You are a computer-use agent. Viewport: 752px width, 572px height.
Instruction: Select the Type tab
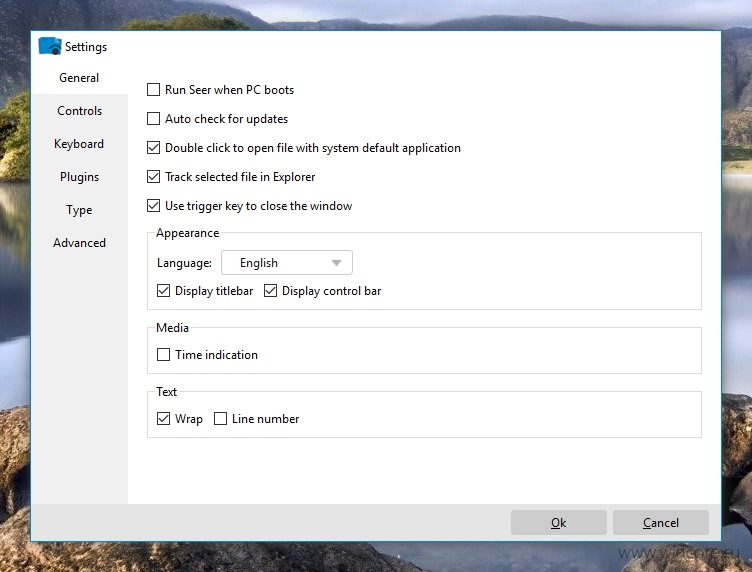click(x=79, y=210)
